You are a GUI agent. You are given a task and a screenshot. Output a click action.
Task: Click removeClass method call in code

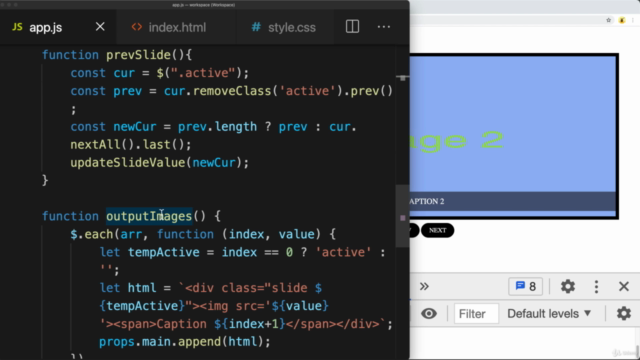pos(232,91)
